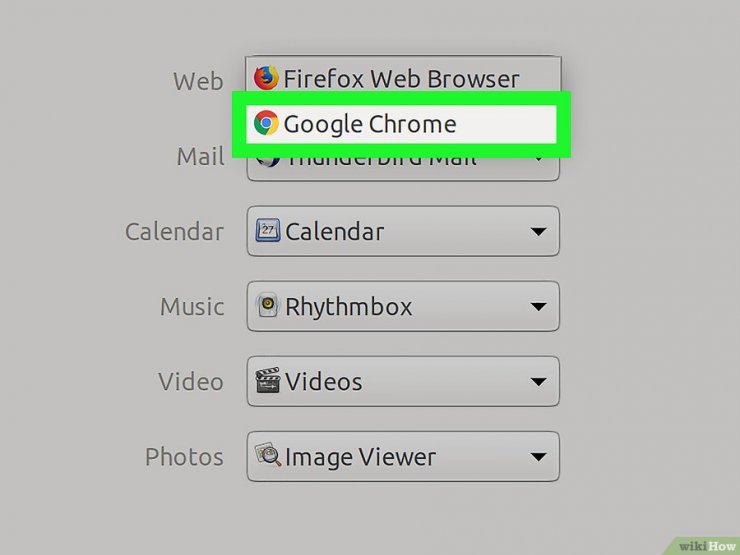Click the Firefox logo icon
The height and width of the screenshot is (555, 740).
(266, 78)
